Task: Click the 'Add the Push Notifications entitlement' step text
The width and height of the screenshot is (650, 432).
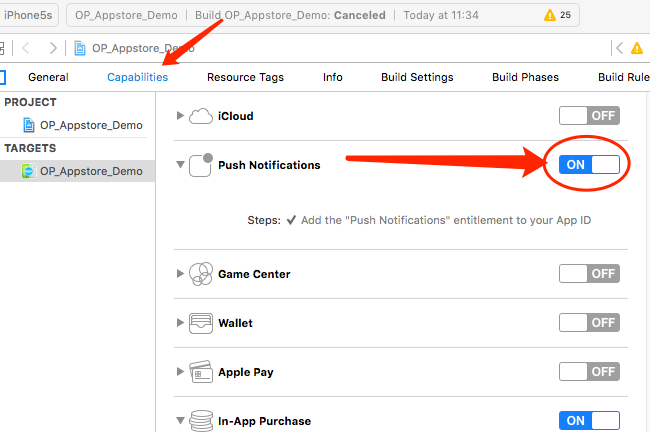Action: pyautogui.click(x=446, y=220)
